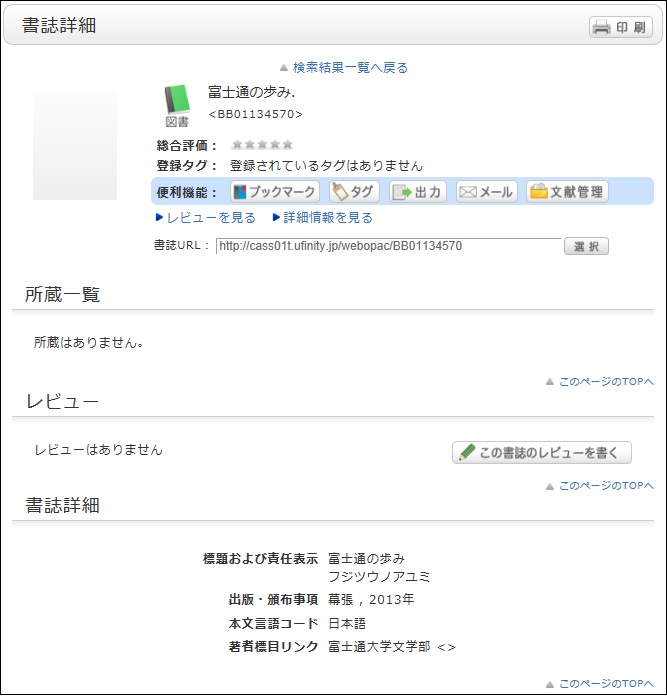Viewport: 667px width, 696px height.
Task: Click the 本文言語コード label
Action: pyautogui.click(x=273, y=624)
